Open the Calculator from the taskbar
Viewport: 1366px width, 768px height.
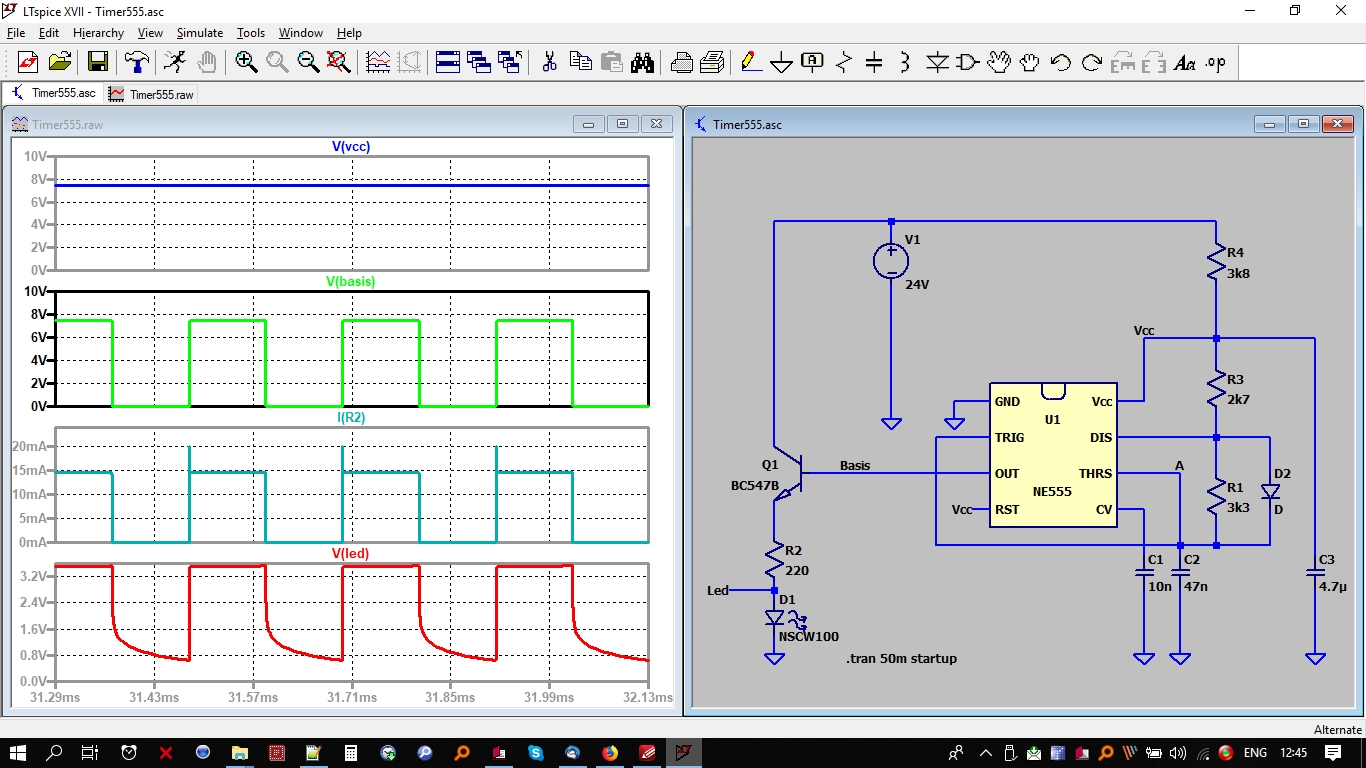click(x=351, y=752)
